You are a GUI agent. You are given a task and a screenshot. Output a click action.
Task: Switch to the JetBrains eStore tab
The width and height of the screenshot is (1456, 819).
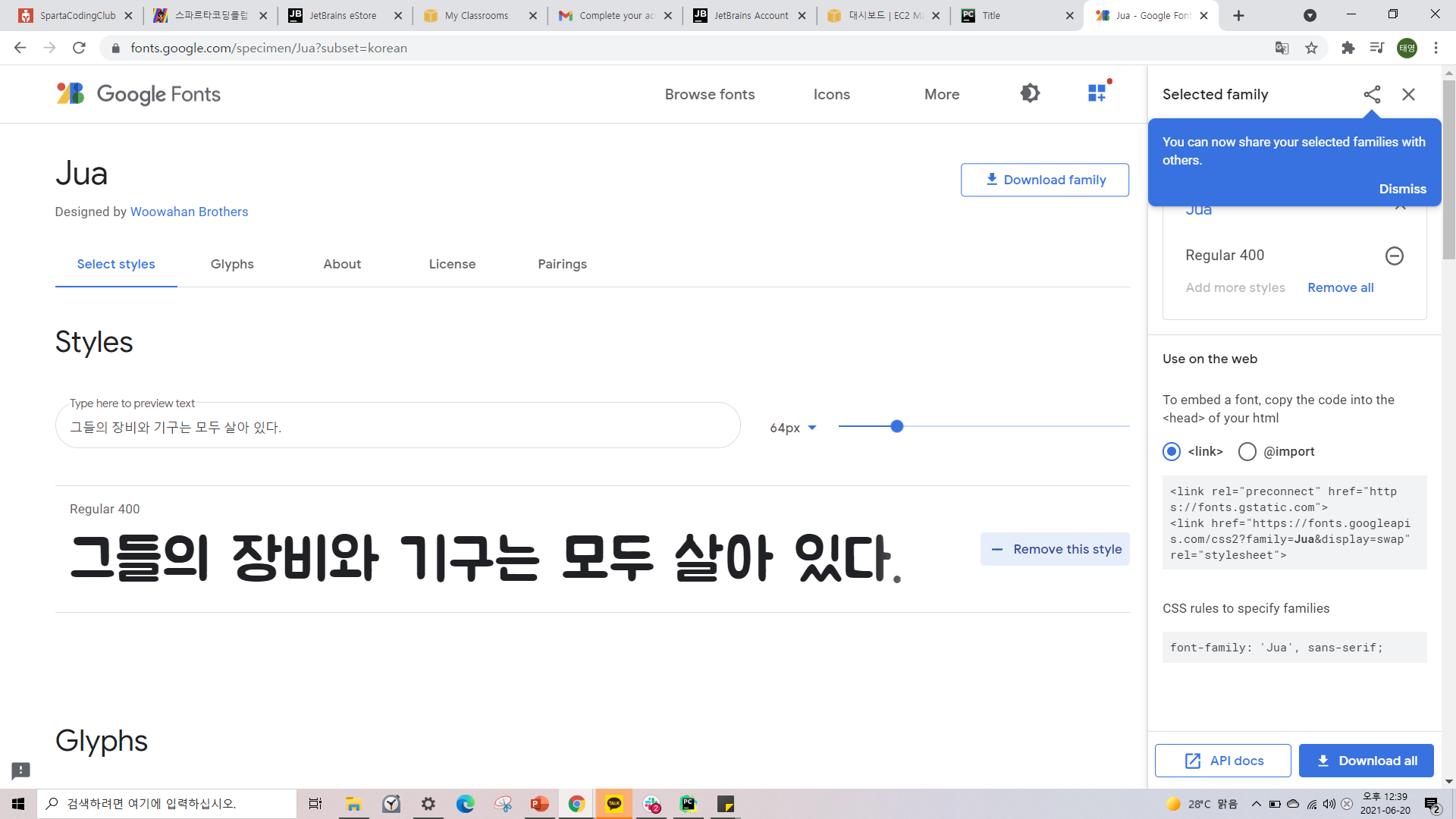coord(343,15)
